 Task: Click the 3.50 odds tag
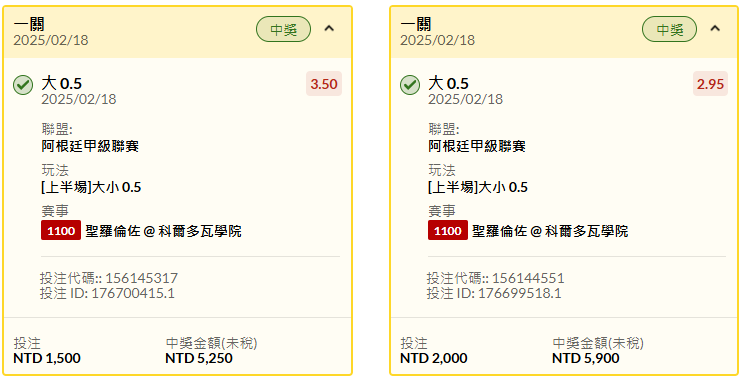point(324,84)
